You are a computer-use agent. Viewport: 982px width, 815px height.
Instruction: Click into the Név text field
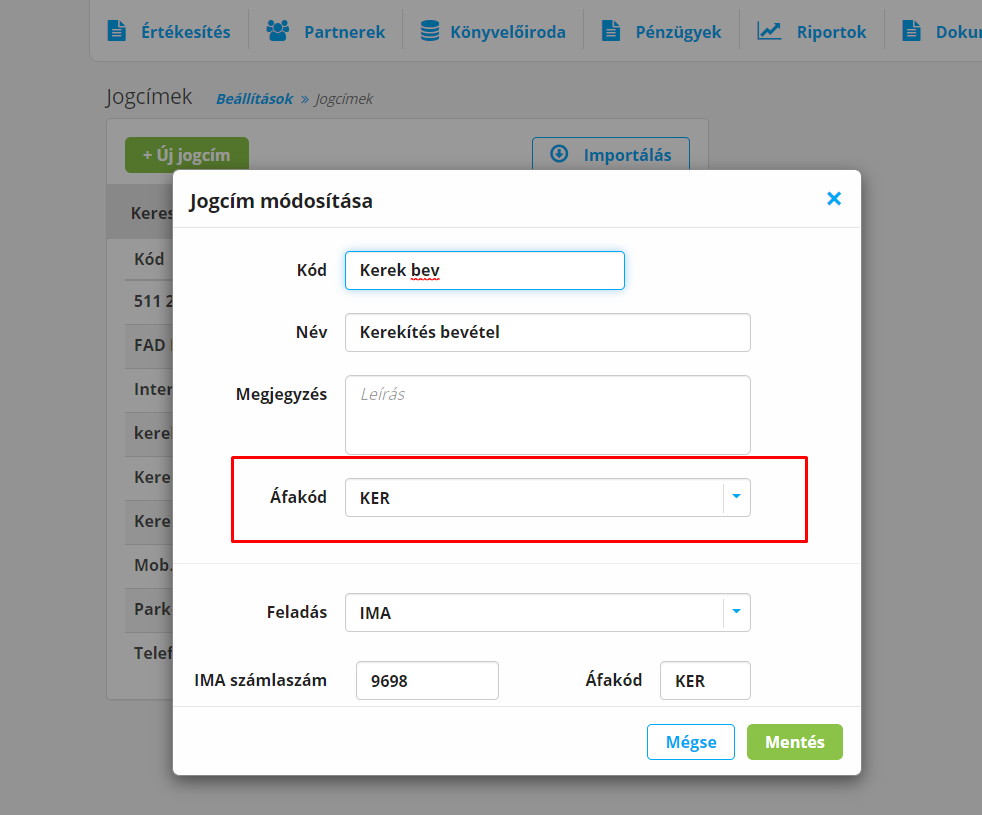click(x=547, y=333)
